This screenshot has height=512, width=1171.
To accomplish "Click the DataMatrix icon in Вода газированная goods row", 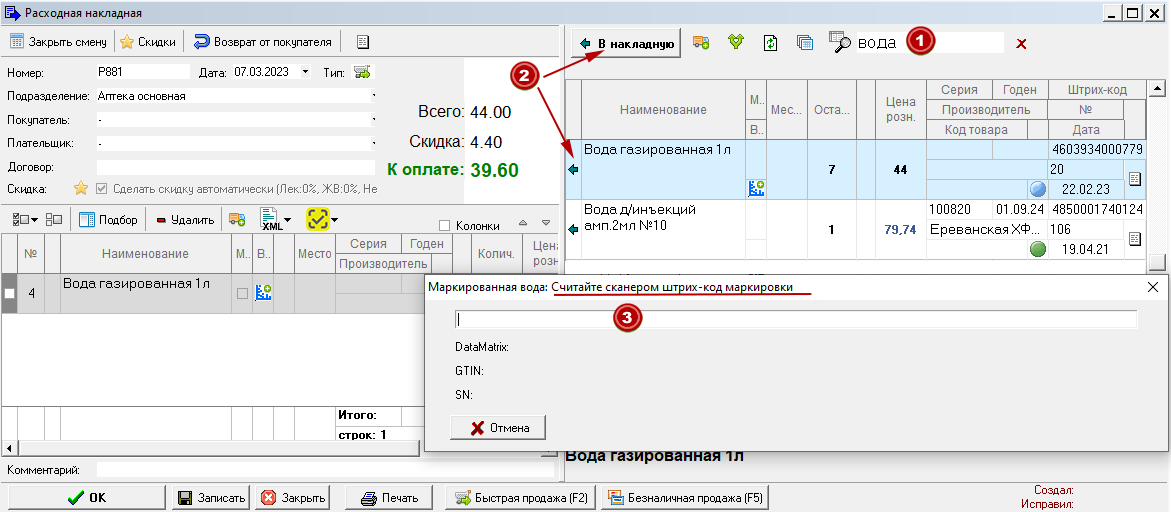I will click(756, 189).
